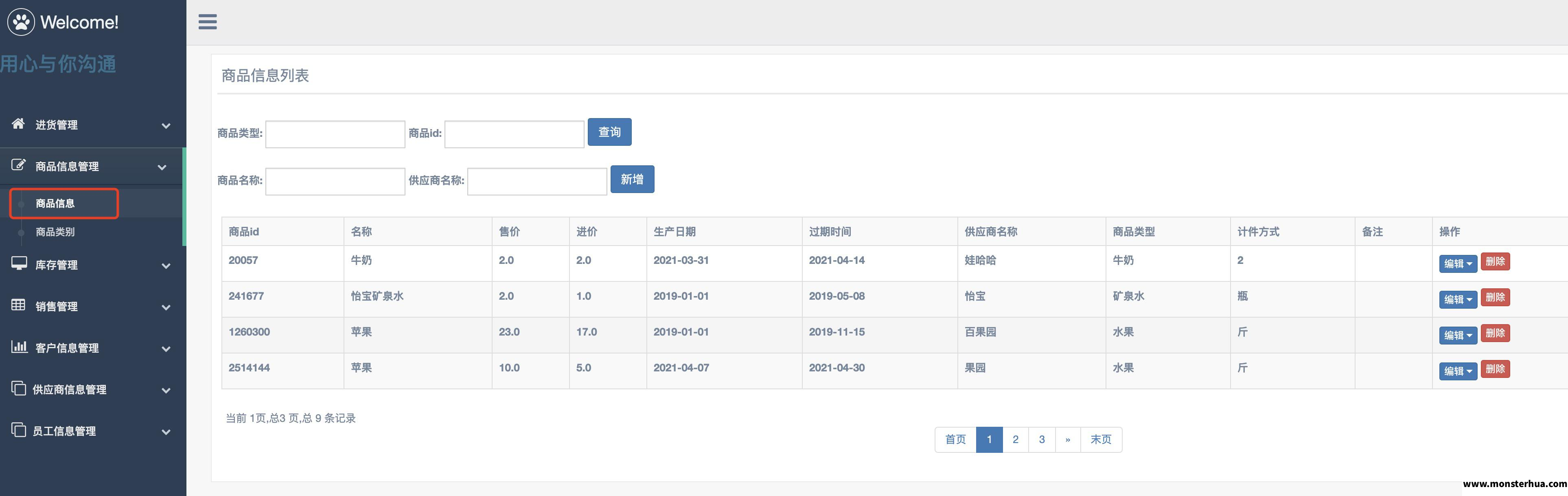Select the 商品类别 submenu item
Screen dimensions: 1568x496
55,232
